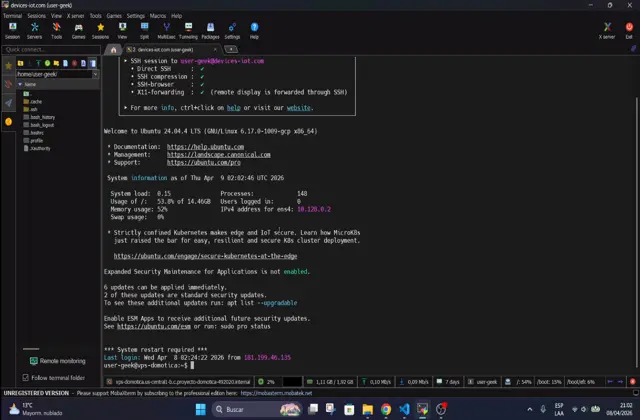Image resolution: width=640 pixels, height=420 pixels.
Task: Follow the help.ubuntu.com documentation link
Action: (x=205, y=147)
